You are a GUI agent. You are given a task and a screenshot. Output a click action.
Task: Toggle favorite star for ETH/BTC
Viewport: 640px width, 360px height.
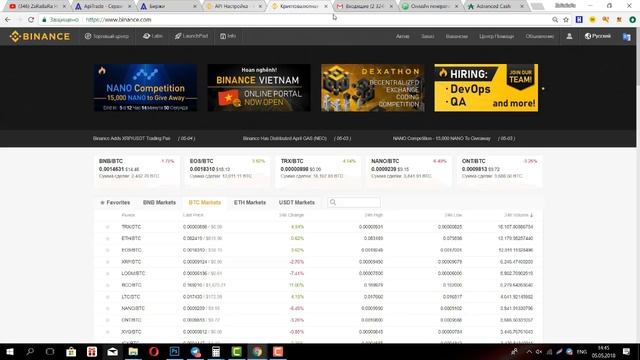107,238
